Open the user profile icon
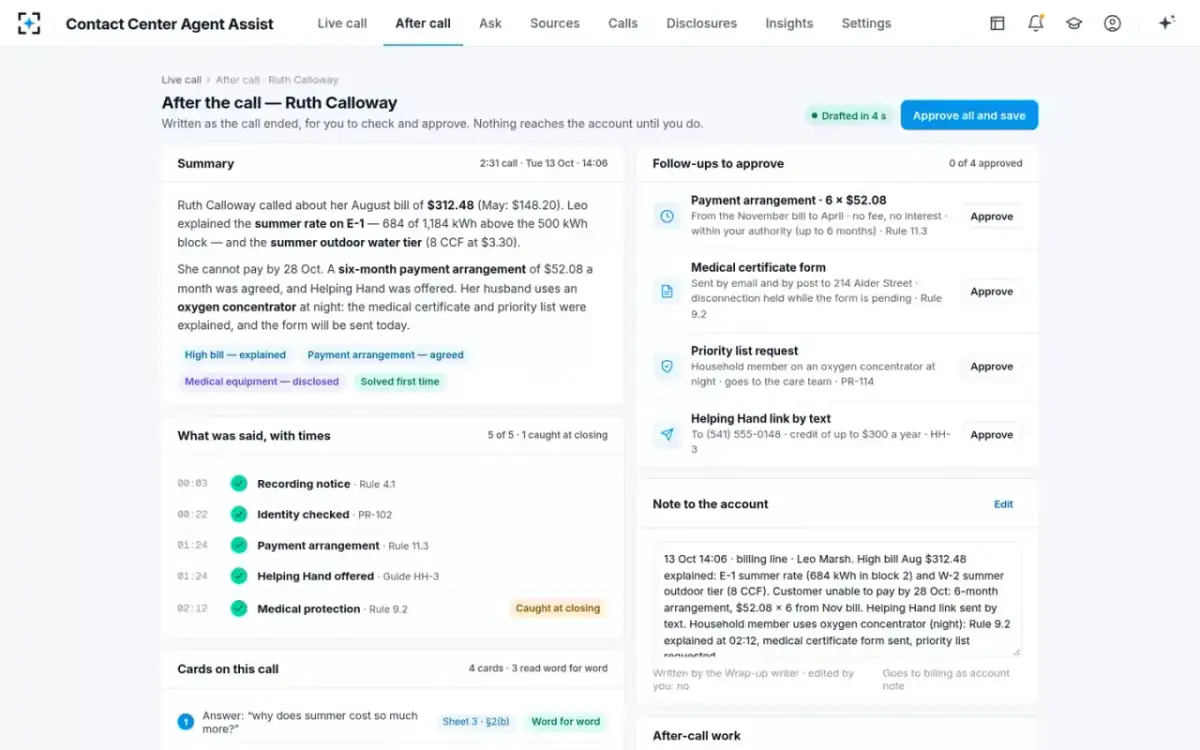1200x750 pixels. [1112, 23]
